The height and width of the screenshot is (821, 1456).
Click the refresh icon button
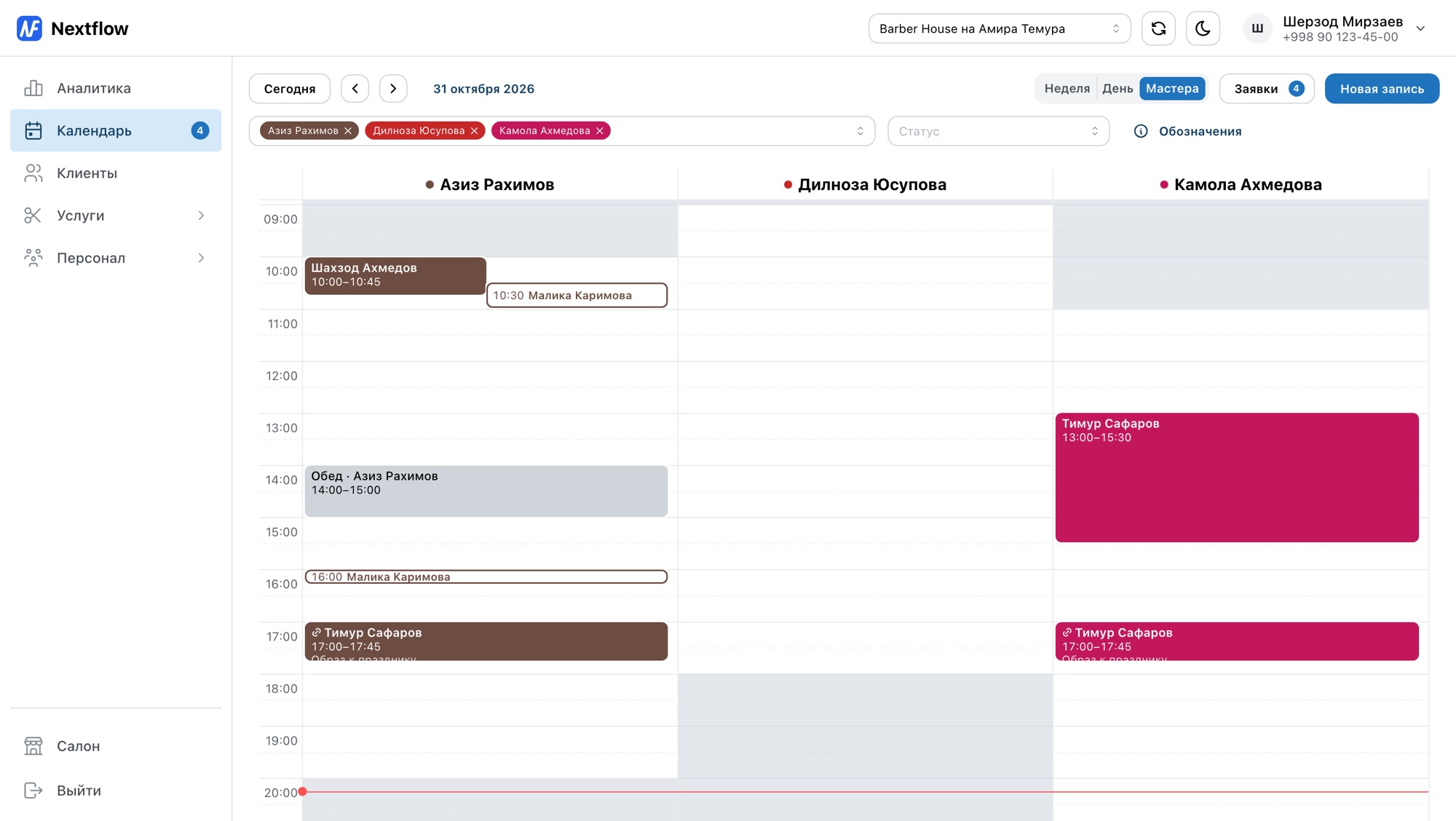[x=1158, y=28]
